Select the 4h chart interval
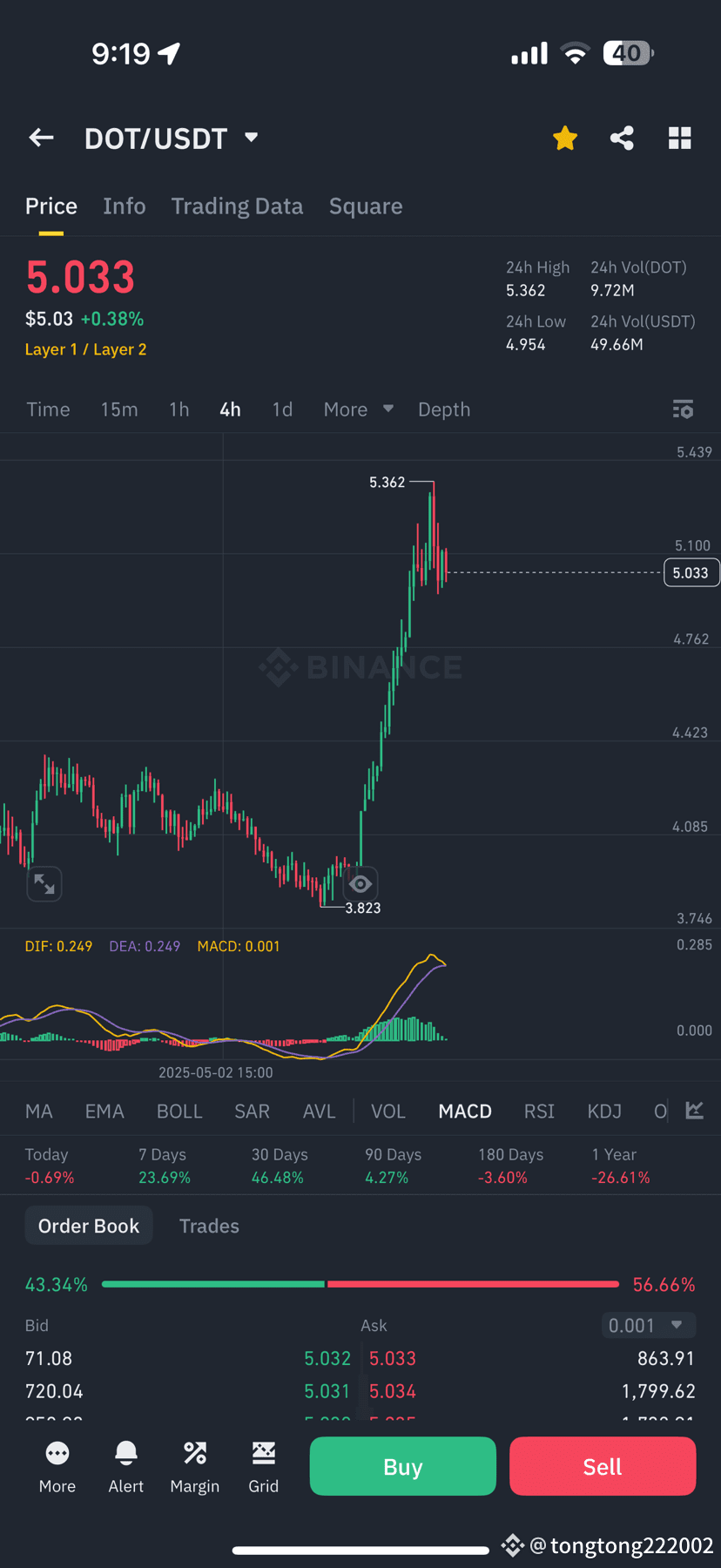This screenshot has height=1568, width=721. pyautogui.click(x=230, y=409)
